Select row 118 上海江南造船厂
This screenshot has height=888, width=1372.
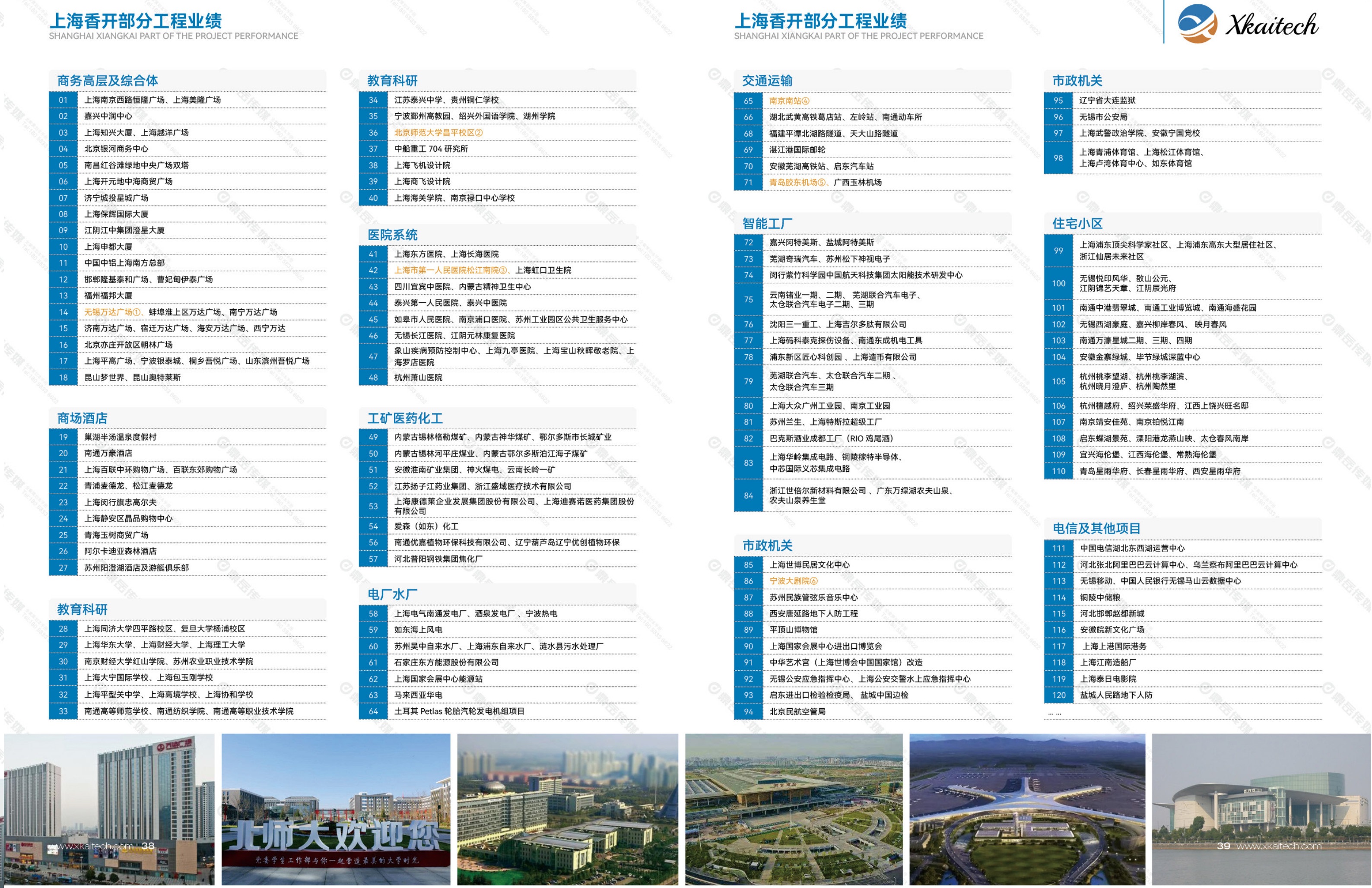click(x=1183, y=663)
